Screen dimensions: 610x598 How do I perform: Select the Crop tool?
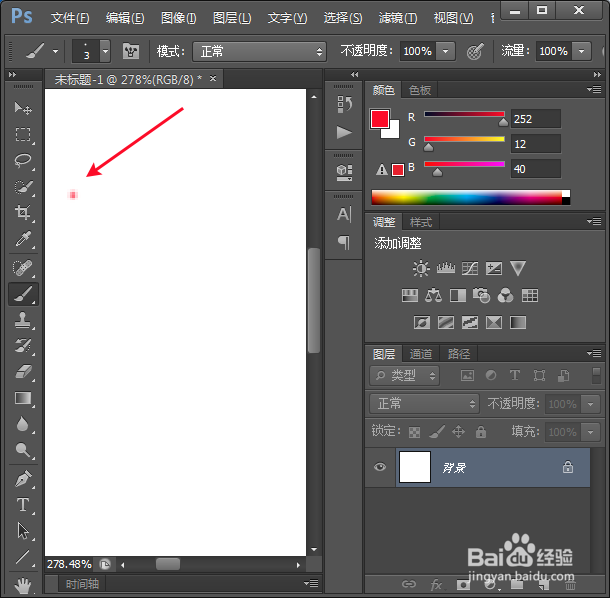23,213
